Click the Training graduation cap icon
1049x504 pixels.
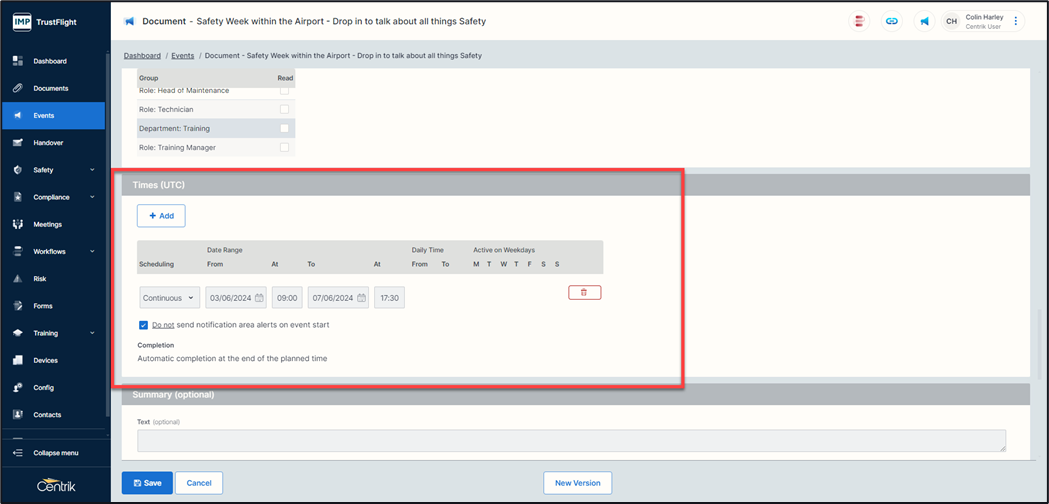pyautogui.click(x=18, y=333)
